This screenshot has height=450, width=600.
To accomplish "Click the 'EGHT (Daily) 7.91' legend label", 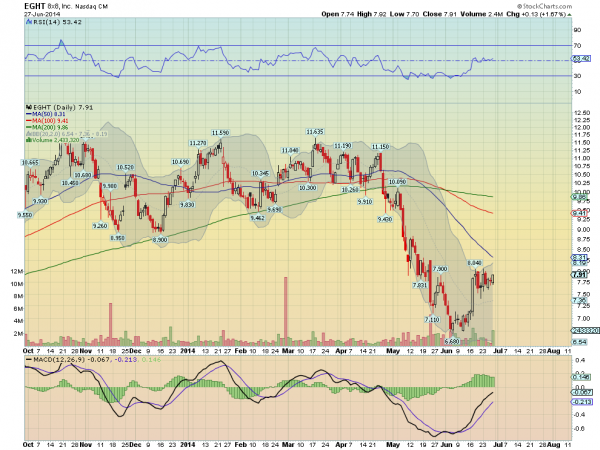I will point(63,108).
